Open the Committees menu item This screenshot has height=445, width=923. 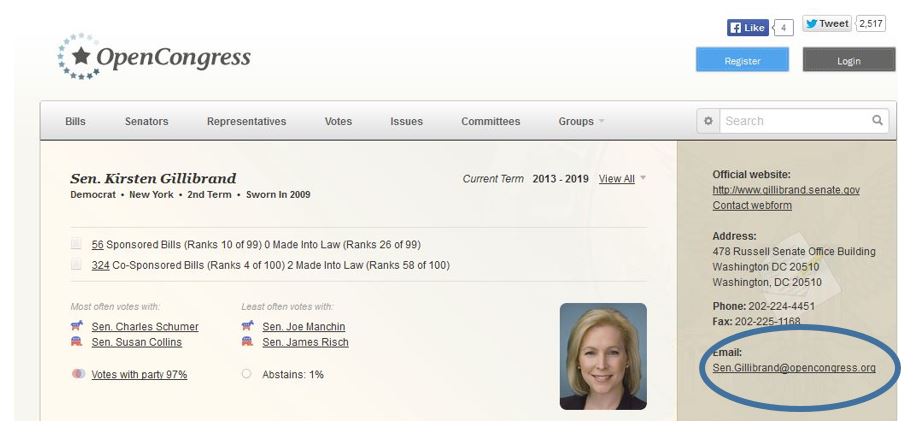491,121
